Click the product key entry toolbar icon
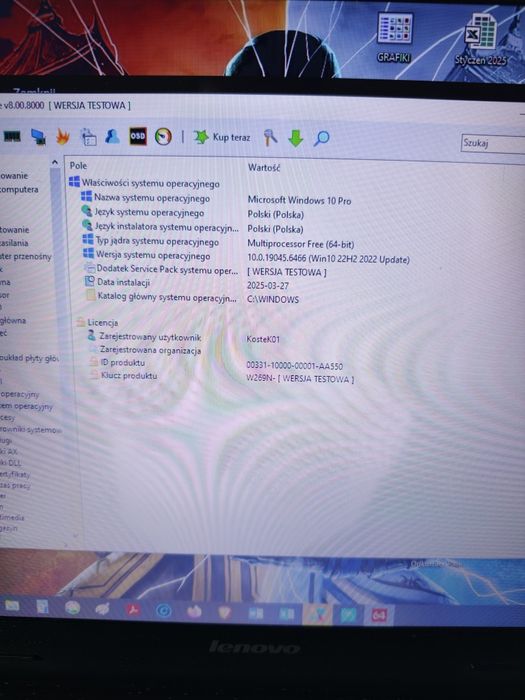This screenshot has height=700, width=525. (x=270, y=138)
